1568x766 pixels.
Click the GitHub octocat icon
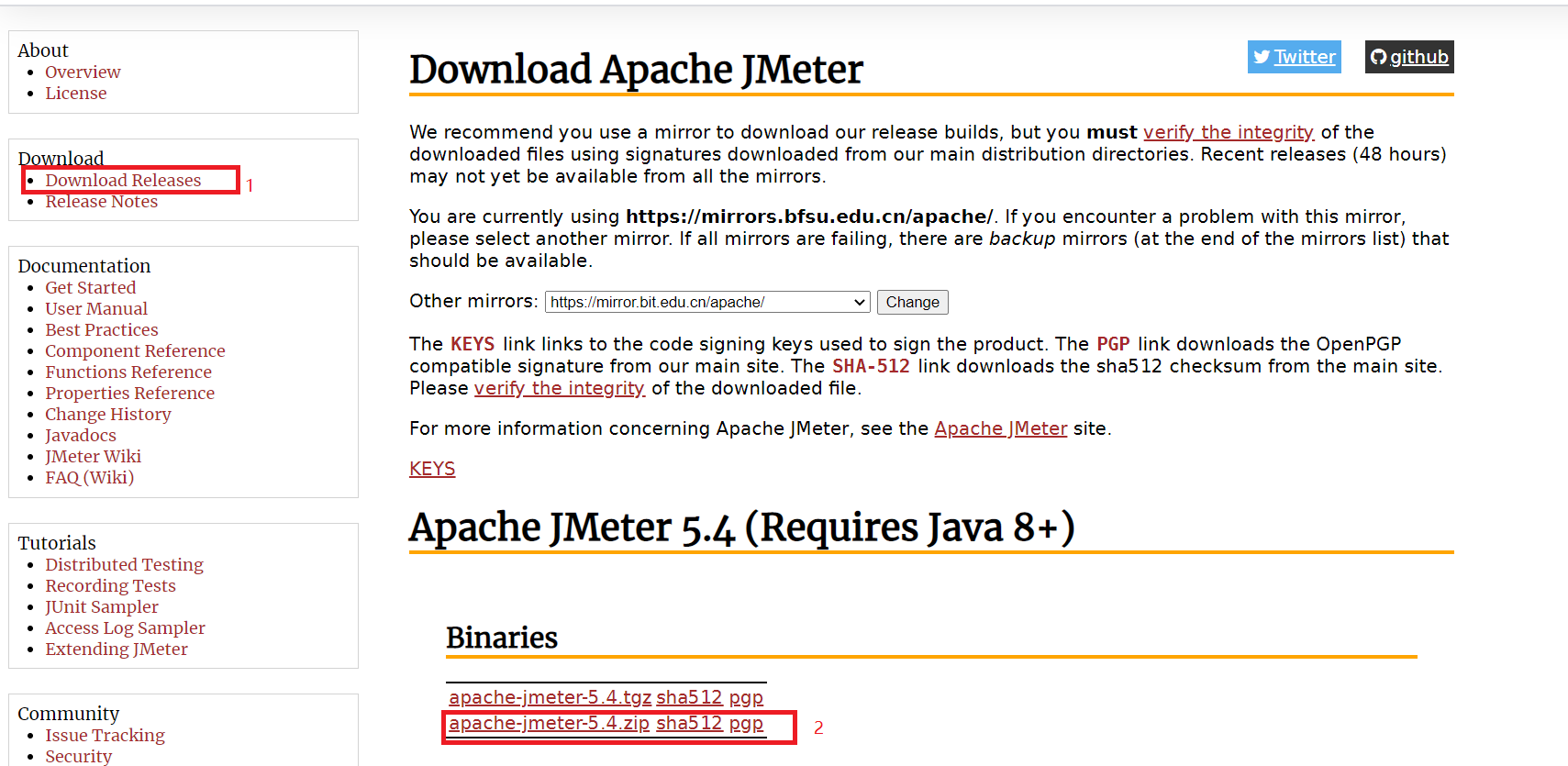1378,57
